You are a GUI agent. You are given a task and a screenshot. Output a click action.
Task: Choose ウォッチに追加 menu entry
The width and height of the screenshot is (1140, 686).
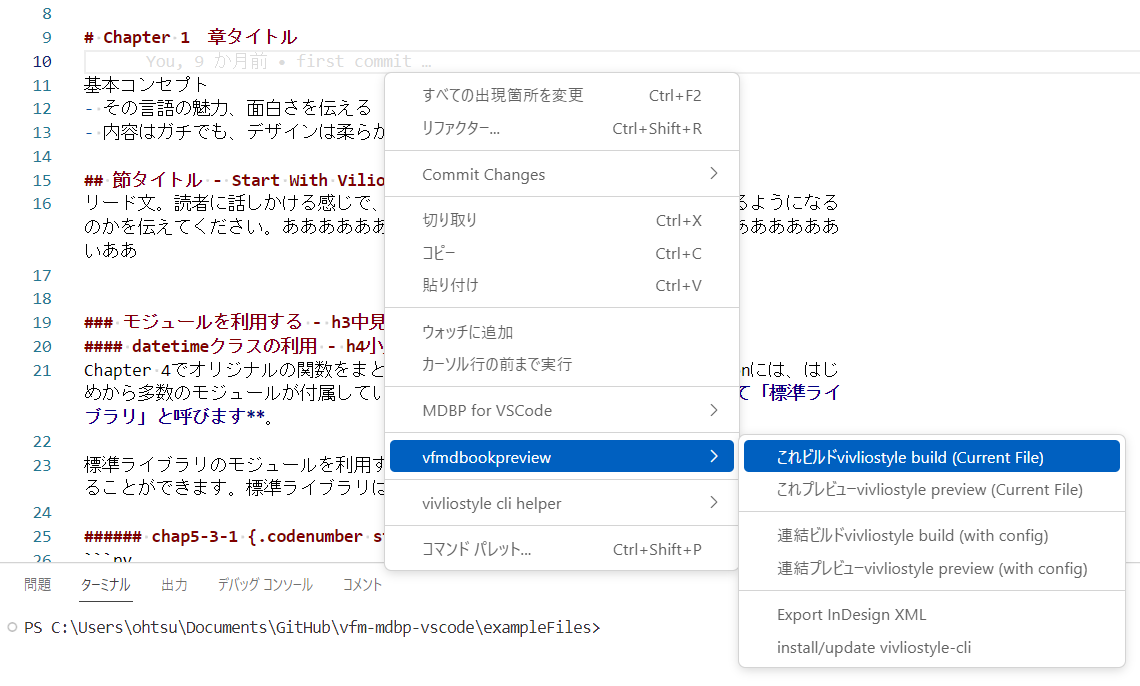click(561, 332)
